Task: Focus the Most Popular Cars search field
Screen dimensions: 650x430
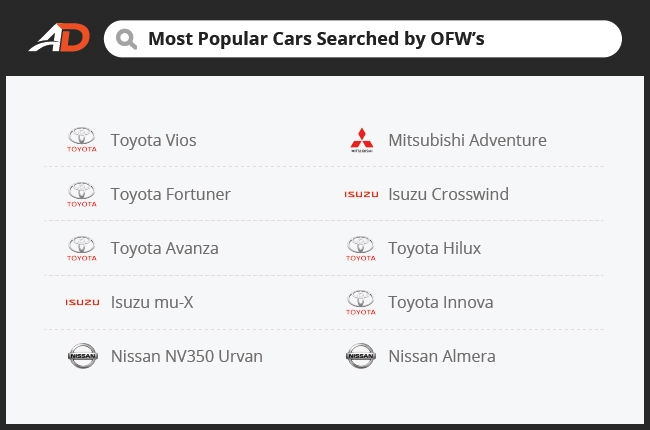Action: coord(363,39)
